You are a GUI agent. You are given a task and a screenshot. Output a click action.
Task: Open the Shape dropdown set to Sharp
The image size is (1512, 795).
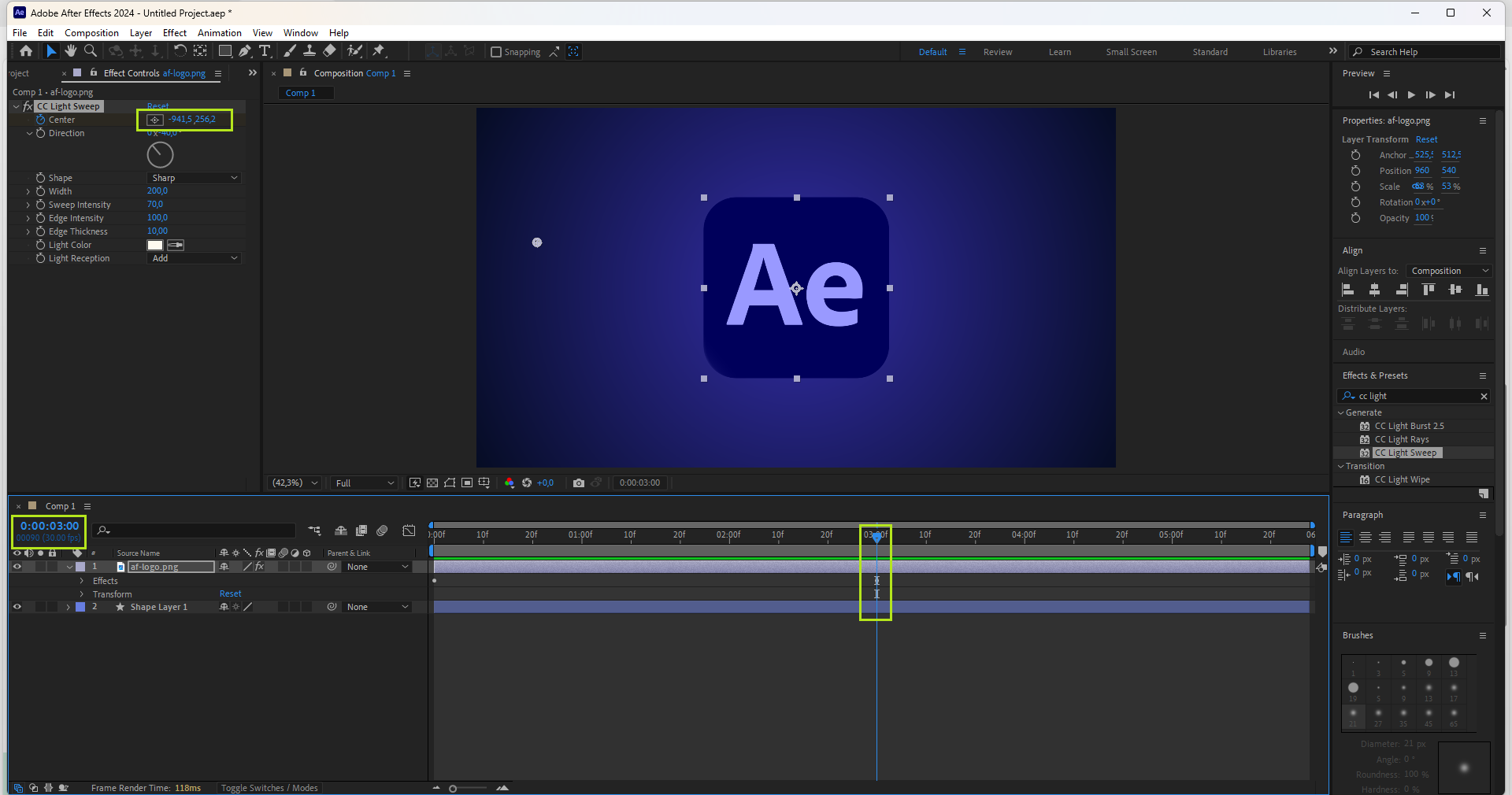(194, 178)
